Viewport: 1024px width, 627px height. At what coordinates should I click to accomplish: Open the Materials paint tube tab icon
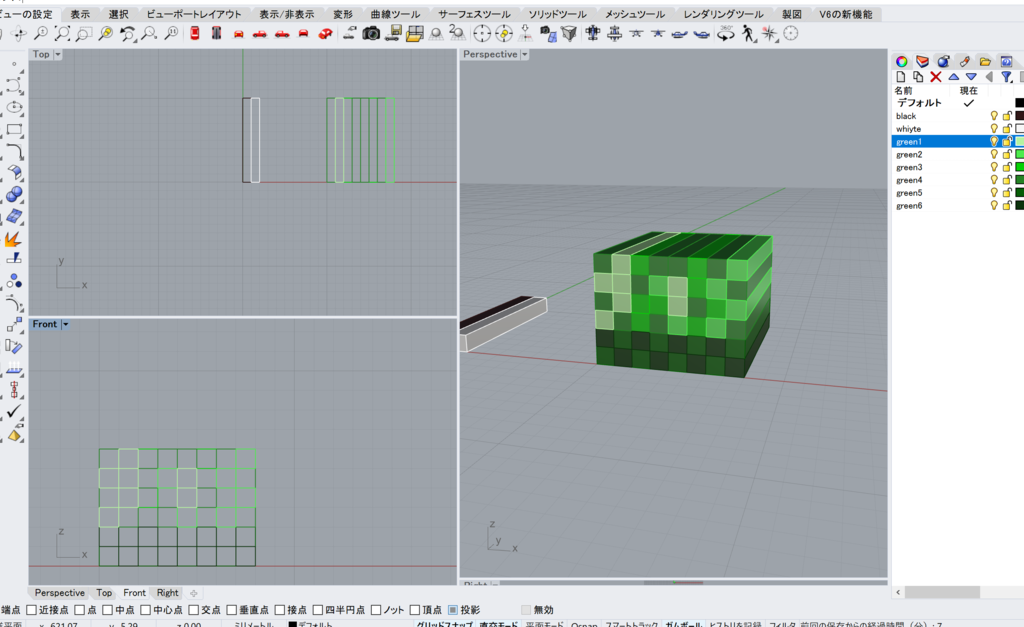[x=964, y=61]
